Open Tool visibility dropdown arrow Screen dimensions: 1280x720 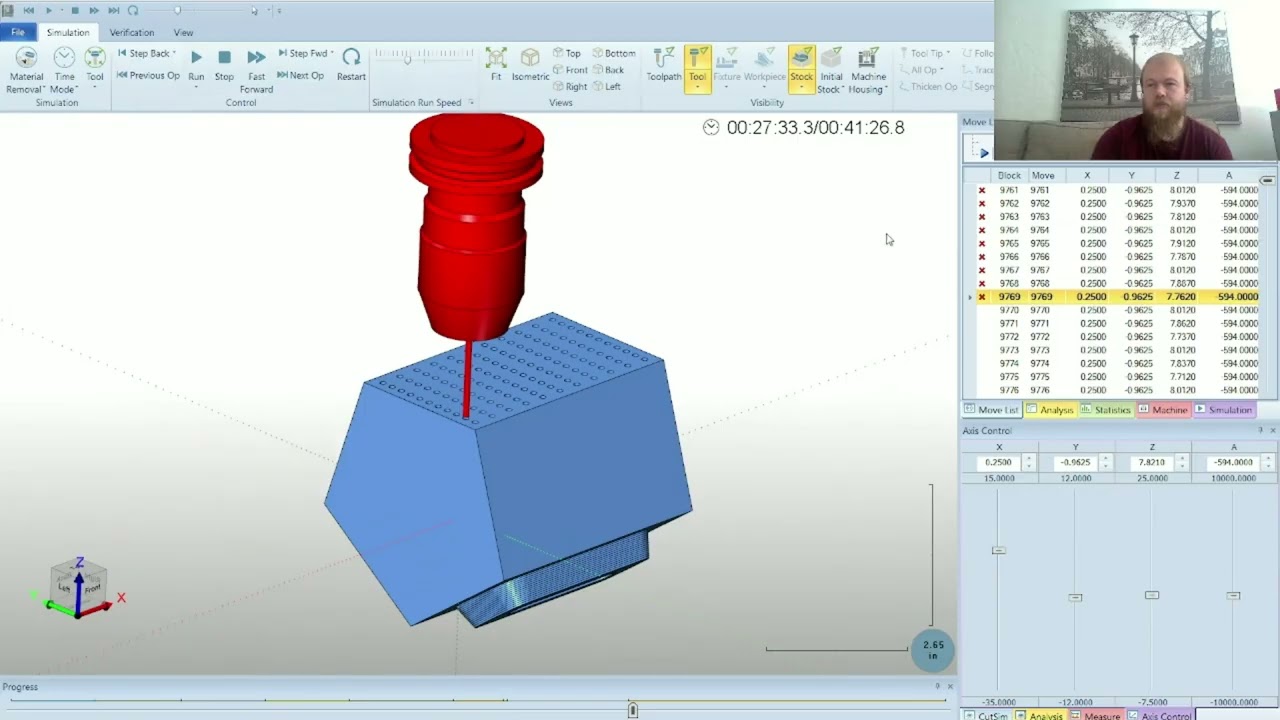point(698,88)
